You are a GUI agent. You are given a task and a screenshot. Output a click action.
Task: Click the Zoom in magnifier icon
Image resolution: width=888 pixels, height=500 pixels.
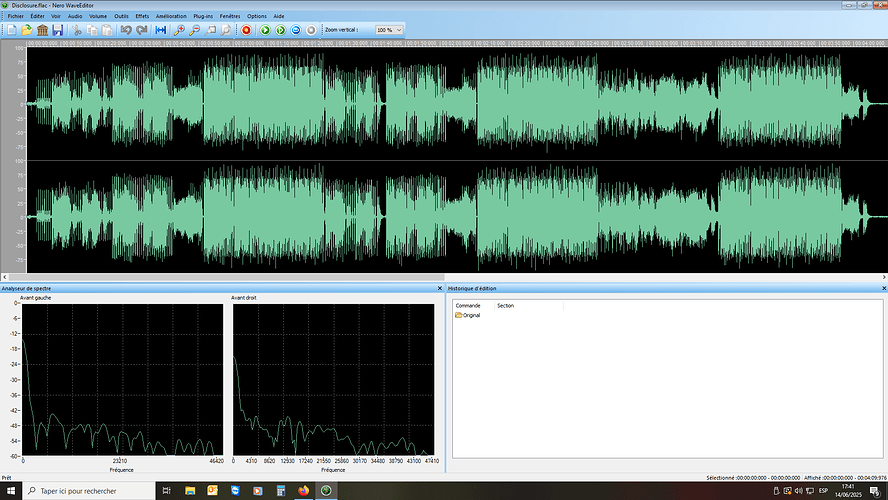[x=179, y=30]
